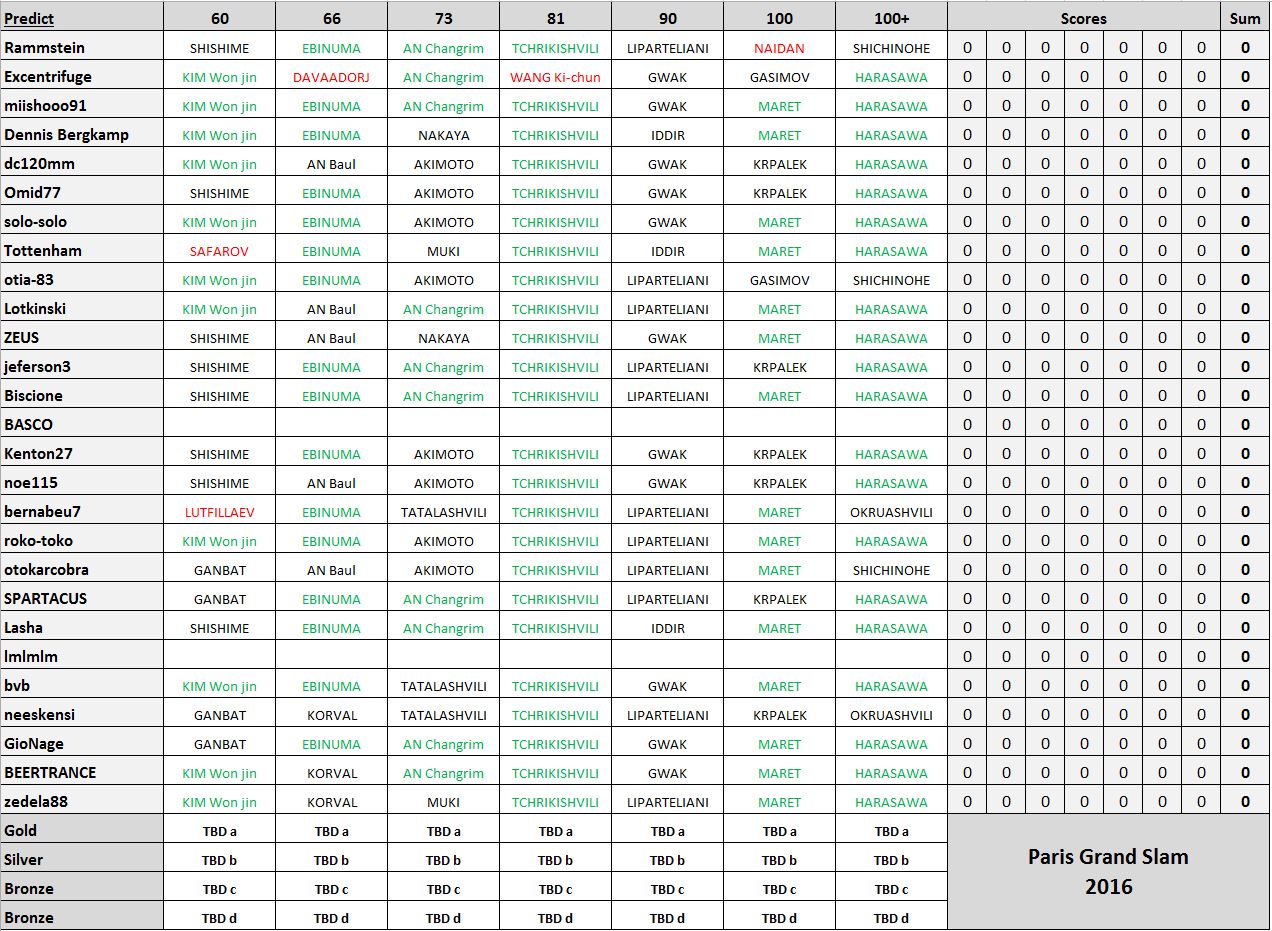The image size is (1272, 931).
Task: Select the Omid77 name cell
Action: pyautogui.click(x=82, y=192)
